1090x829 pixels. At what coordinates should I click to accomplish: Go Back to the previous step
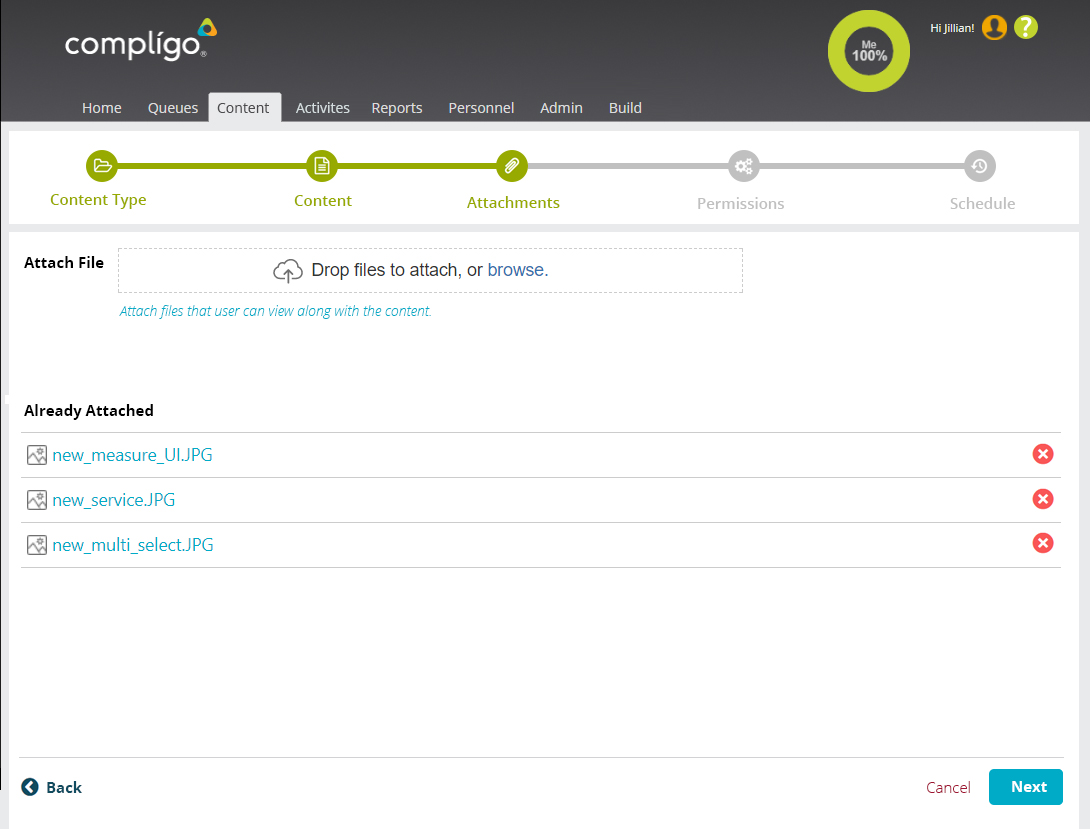point(52,788)
